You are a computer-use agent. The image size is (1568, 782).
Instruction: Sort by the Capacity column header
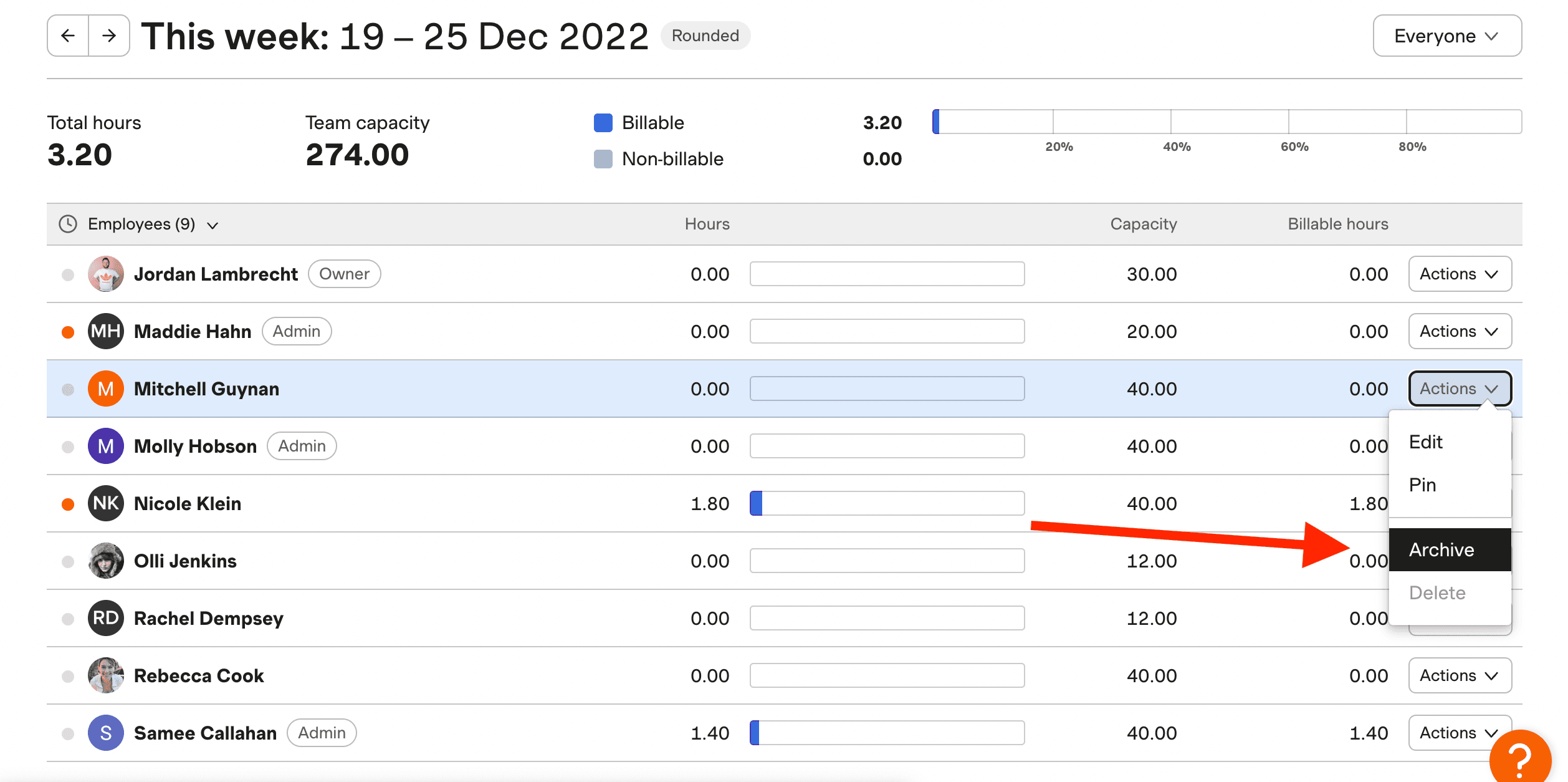(x=1143, y=224)
